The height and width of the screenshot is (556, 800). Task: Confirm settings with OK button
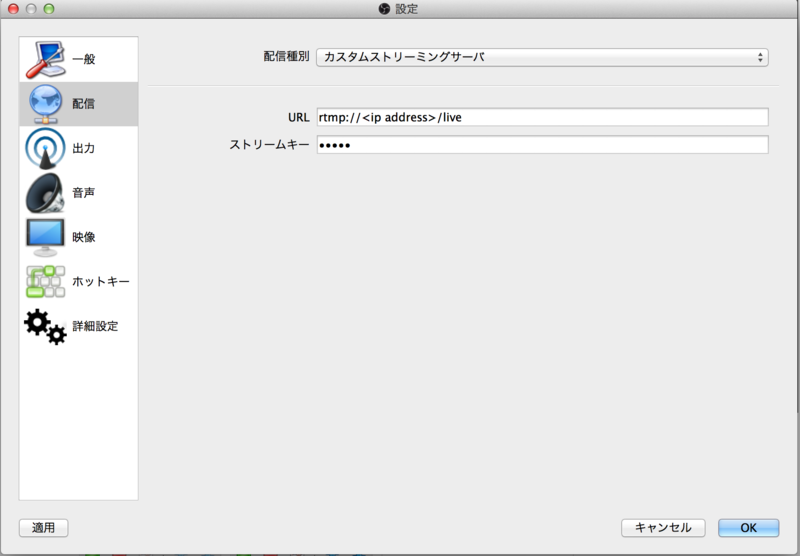(x=748, y=527)
